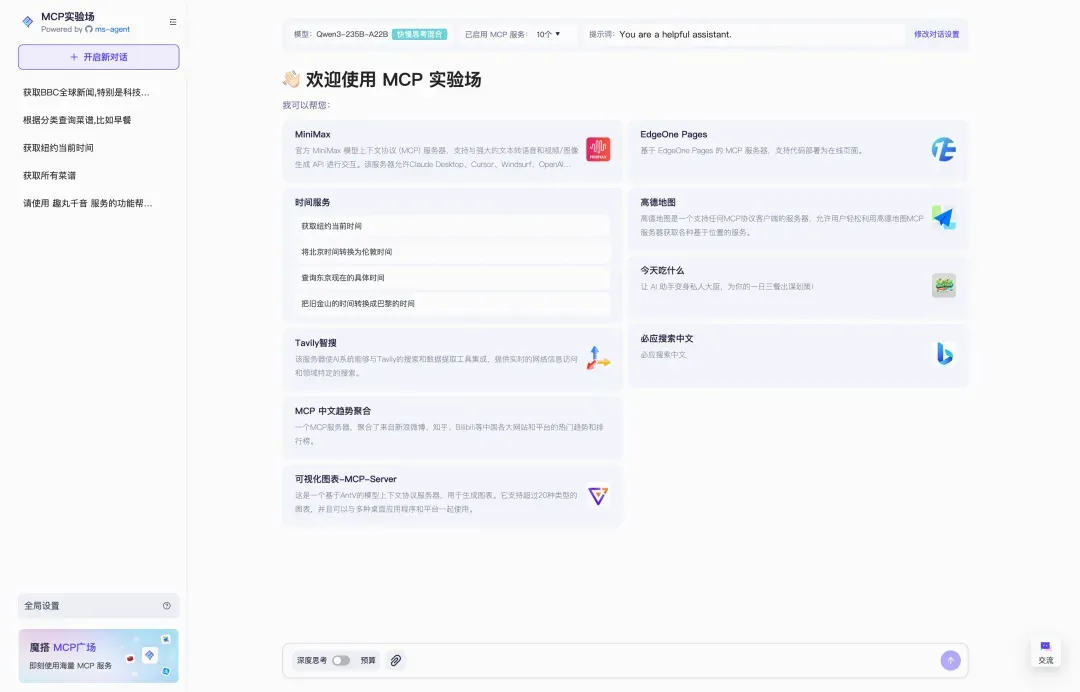Open history chat 请使用 趣丸千音 服务的功能帮…
This screenshot has height=692, width=1080.
(x=87, y=203)
